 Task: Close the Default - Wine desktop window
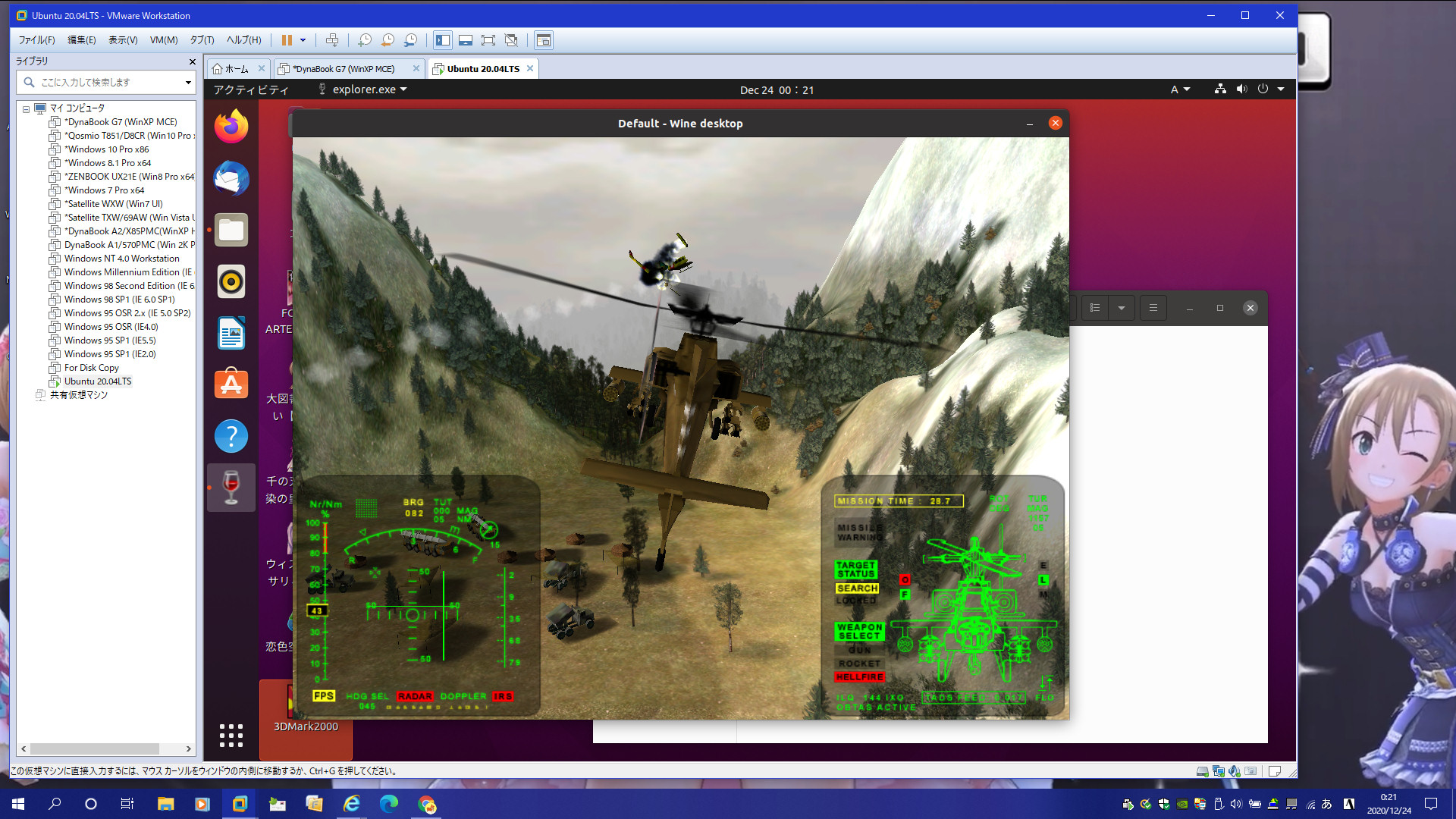1056,123
